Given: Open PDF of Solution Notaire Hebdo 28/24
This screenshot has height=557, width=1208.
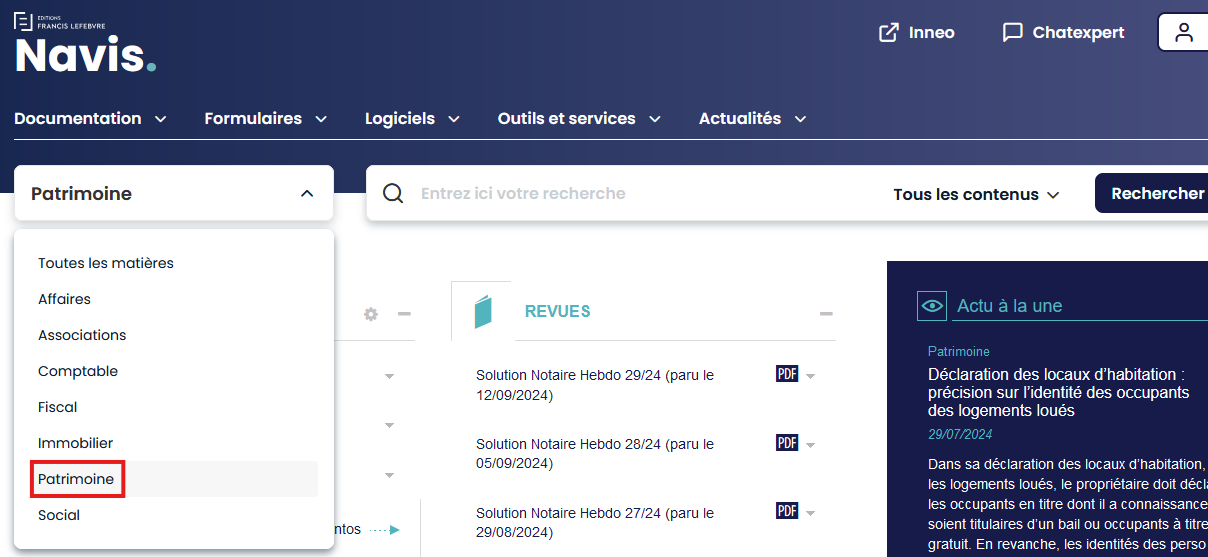Looking at the screenshot, I should point(787,443).
